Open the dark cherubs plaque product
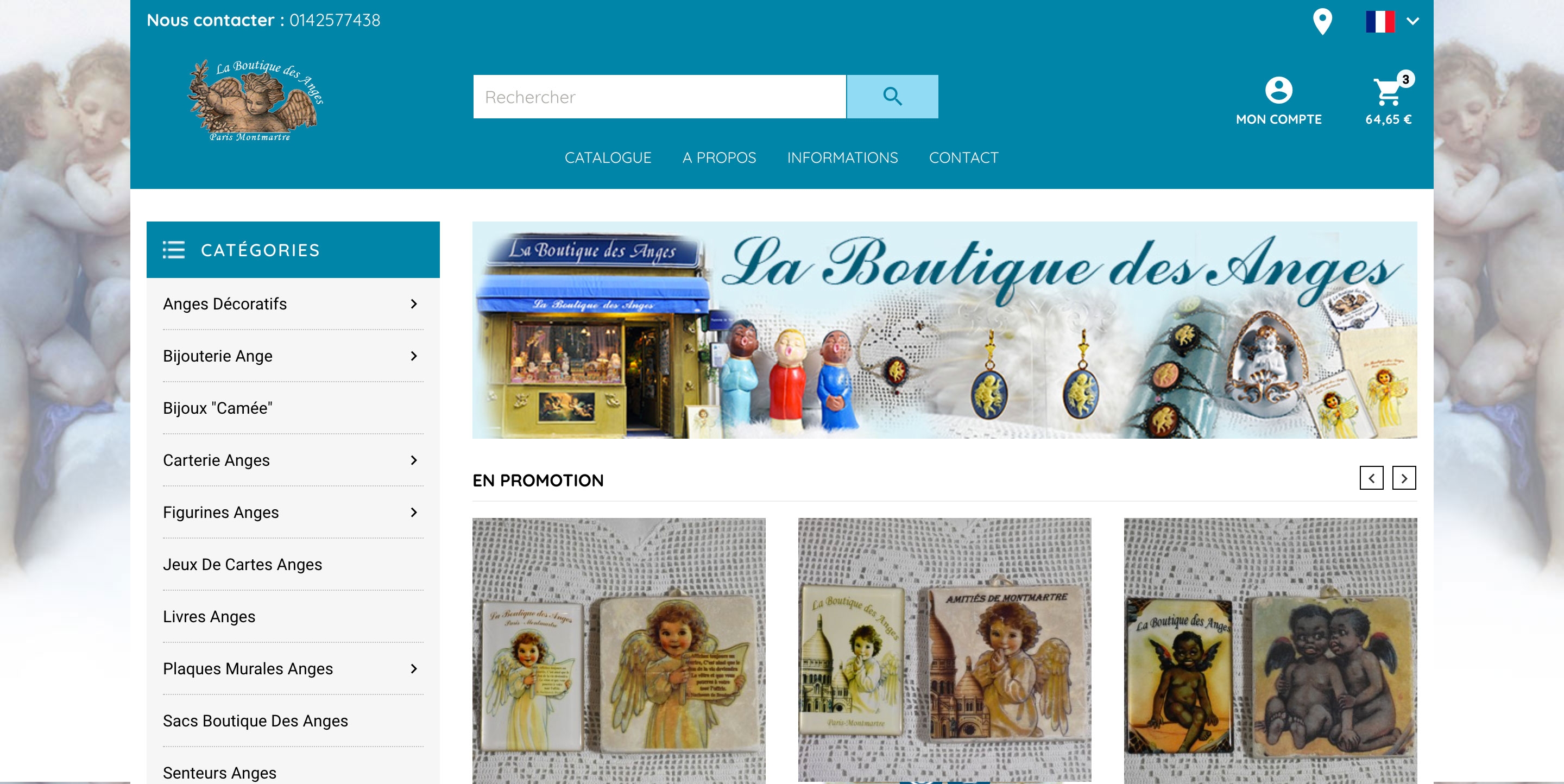Viewport: 1564px width, 784px height. 1270,650
